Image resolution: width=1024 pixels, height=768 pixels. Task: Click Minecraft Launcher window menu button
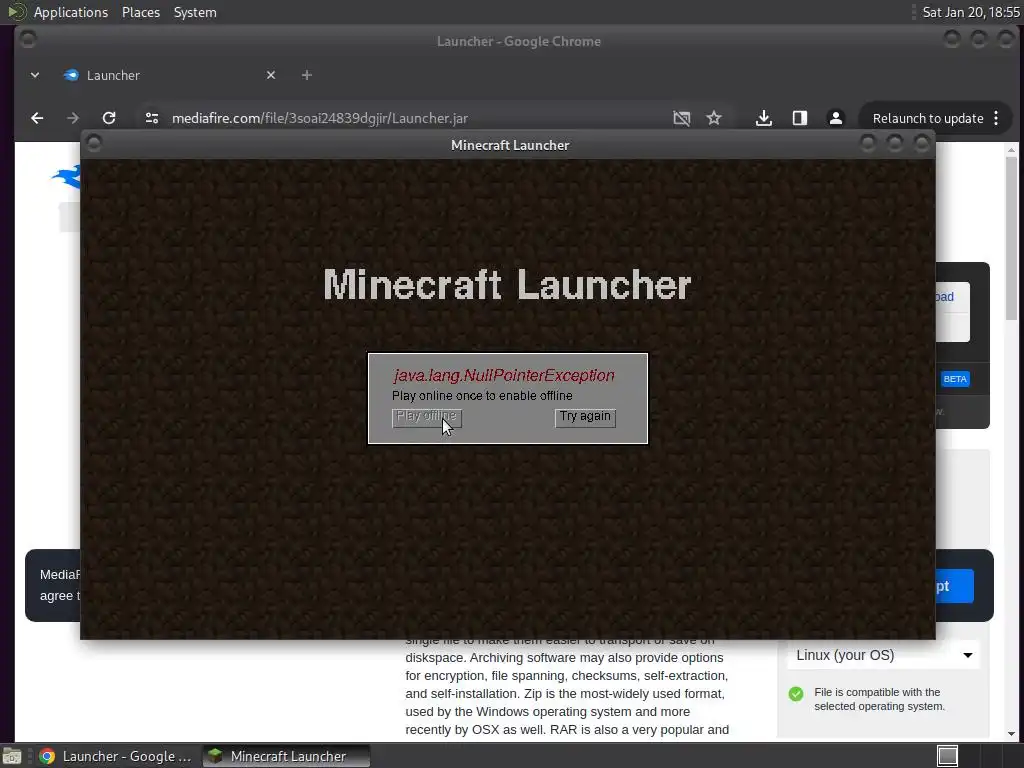tap(93, 143)
